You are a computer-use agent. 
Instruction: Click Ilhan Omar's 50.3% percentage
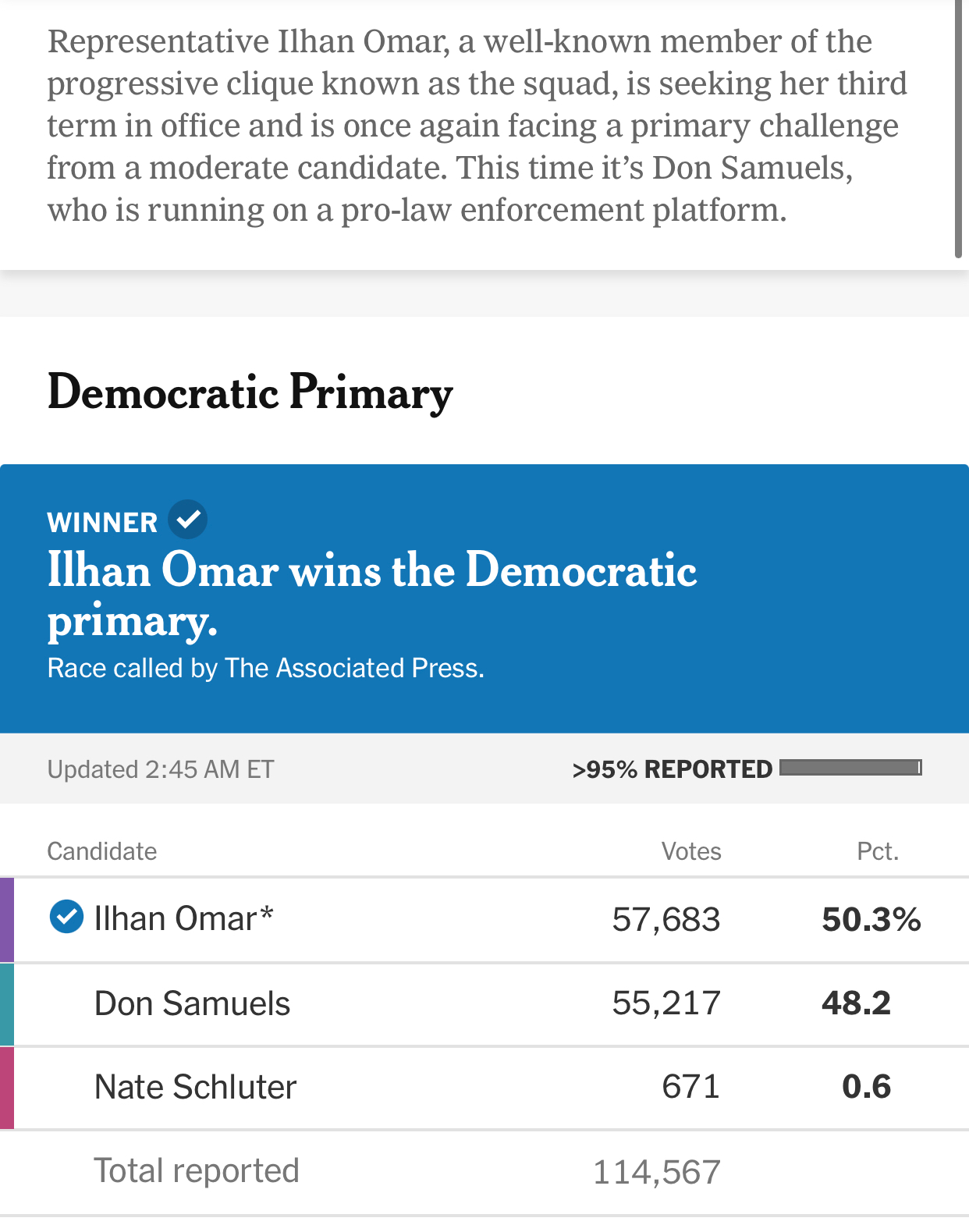871,920
